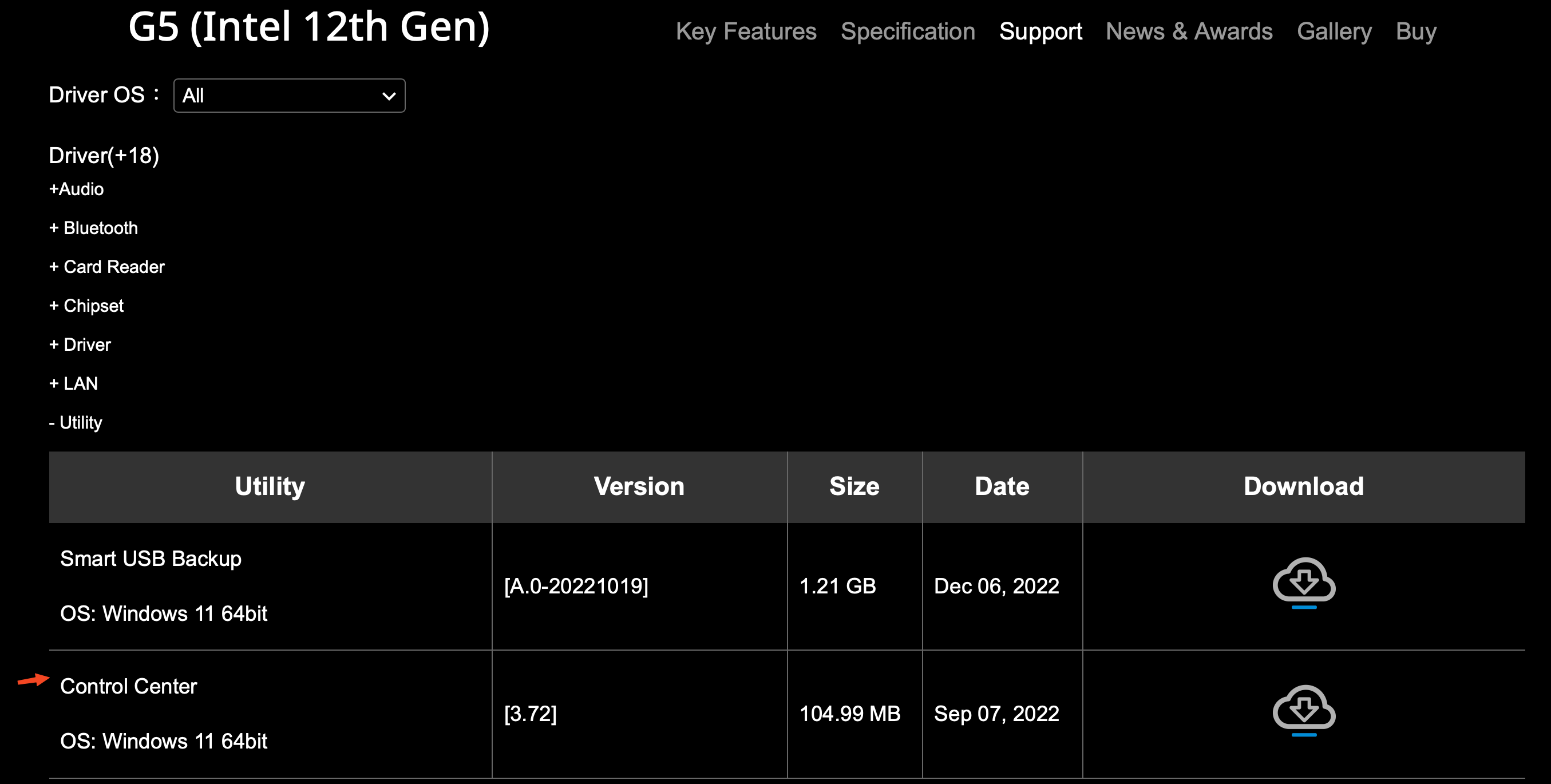This screenshot has width=1551, height=784.
Task: Switch to the Specification tab
Action: pyautogui.click(x=907, y=31)
